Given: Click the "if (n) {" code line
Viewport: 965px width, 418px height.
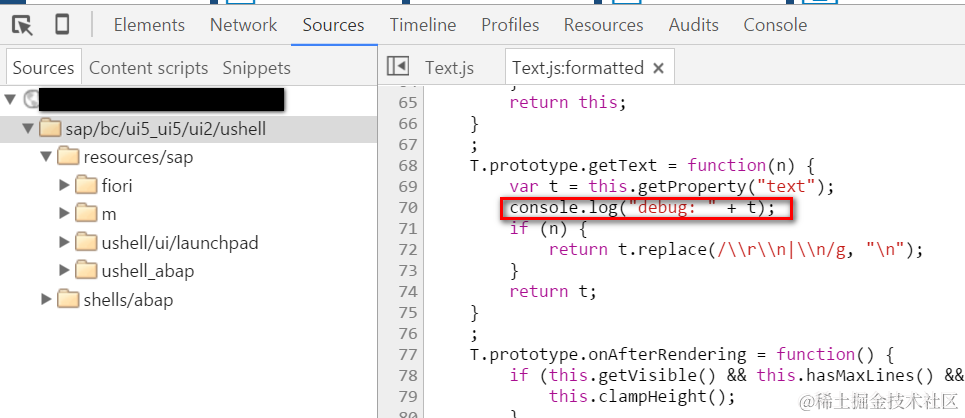Looking at the screenshot, I should click(x=548, y=228).
